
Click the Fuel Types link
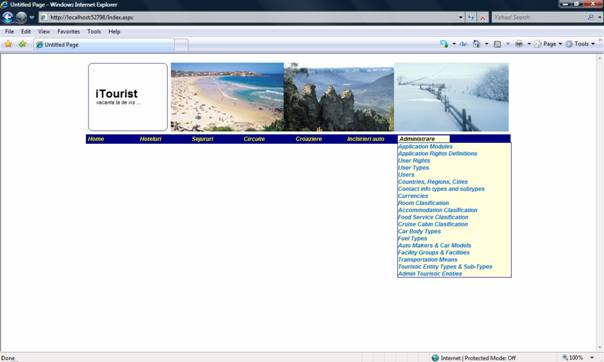coord(412,238)
